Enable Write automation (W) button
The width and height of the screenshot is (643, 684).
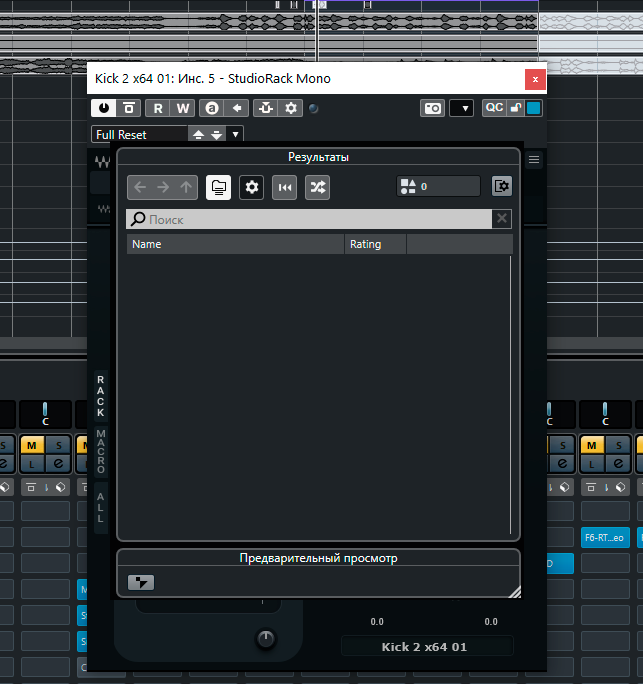tap(183, 108)
